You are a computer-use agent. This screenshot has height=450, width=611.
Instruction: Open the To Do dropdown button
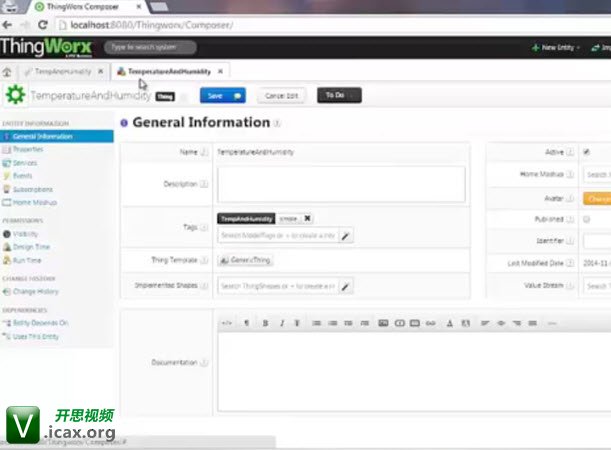[x=339, y=95]
